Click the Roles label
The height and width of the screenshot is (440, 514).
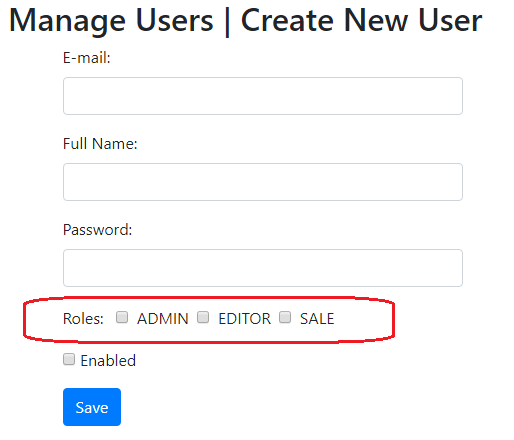(83, 319)
